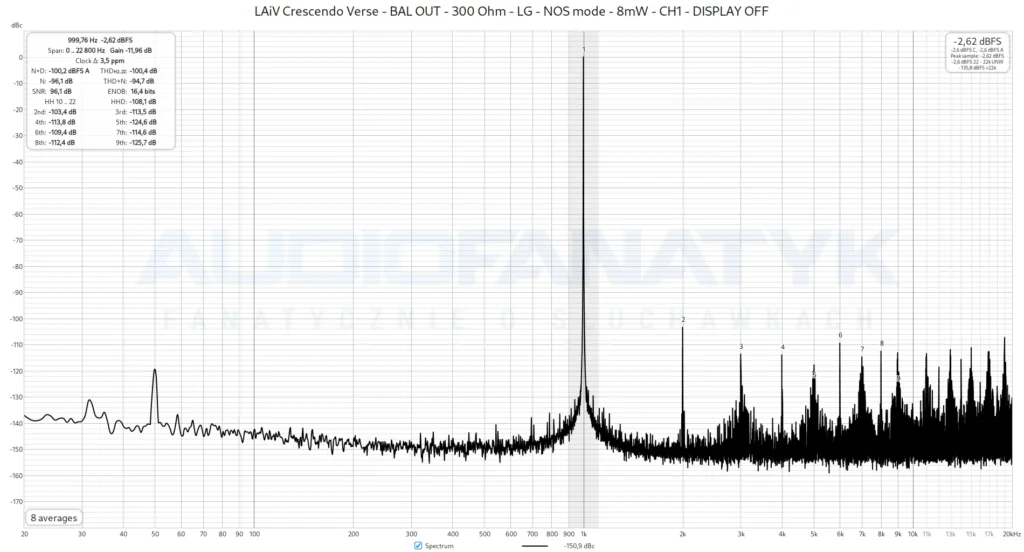This screenshot has width=1024, height=552.
Task: Click the -150,9 dBc legend value
Action: click(x=579, y=545)
